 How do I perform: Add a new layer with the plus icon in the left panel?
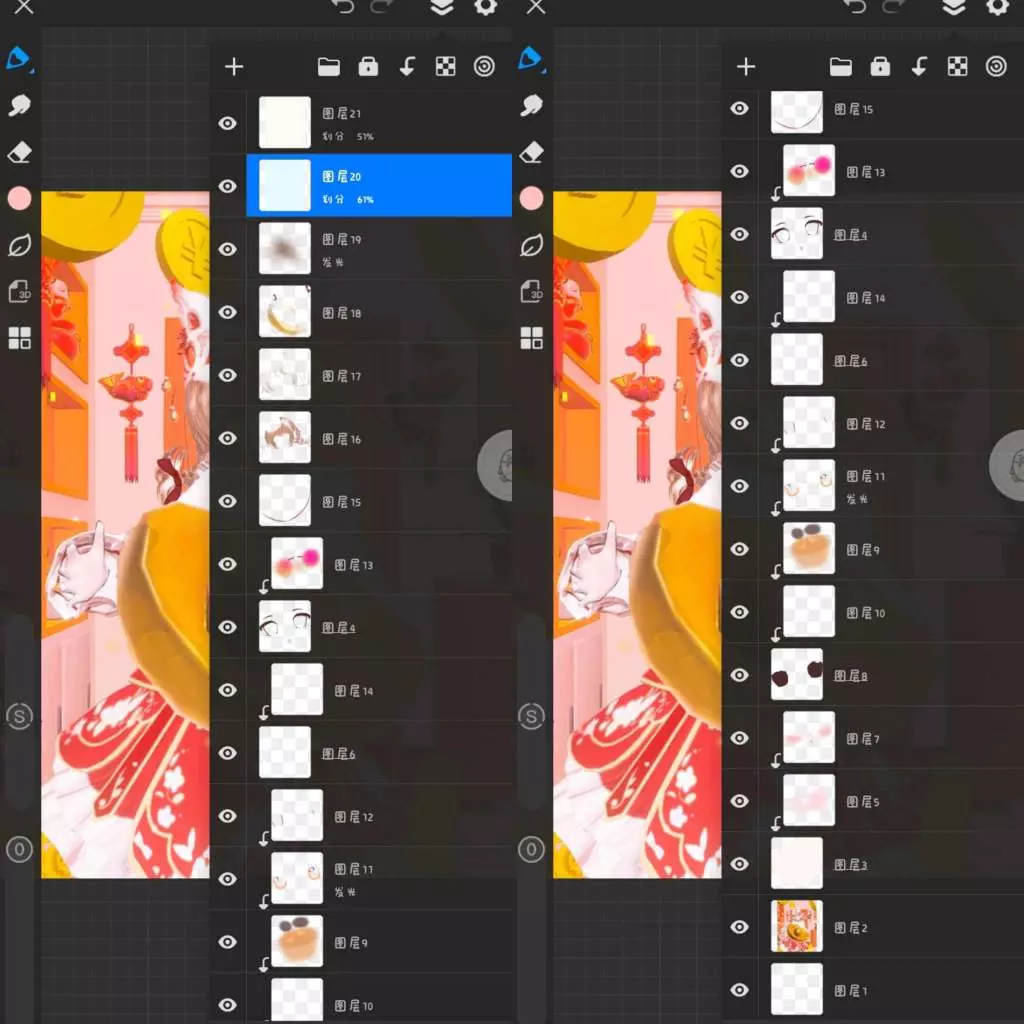coord(234,67)
